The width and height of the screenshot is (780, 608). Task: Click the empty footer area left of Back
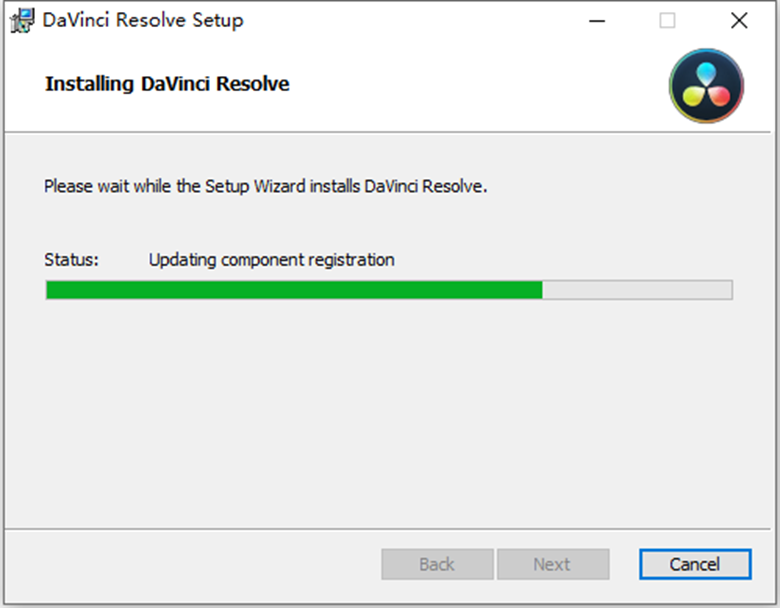point(194,564)
